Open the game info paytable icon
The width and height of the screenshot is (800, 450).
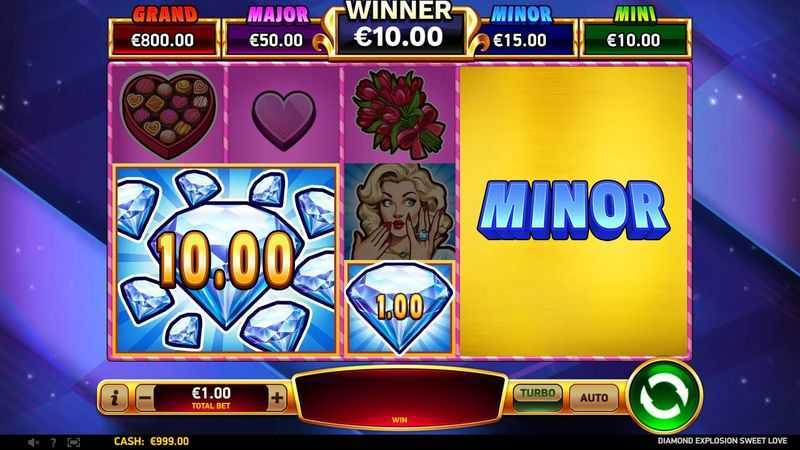tap(114, 397)
